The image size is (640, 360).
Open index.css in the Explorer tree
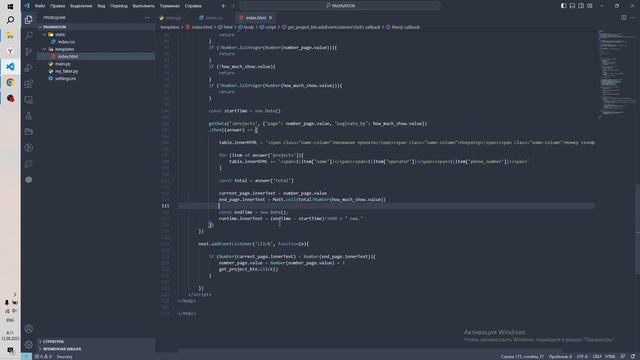96,42
